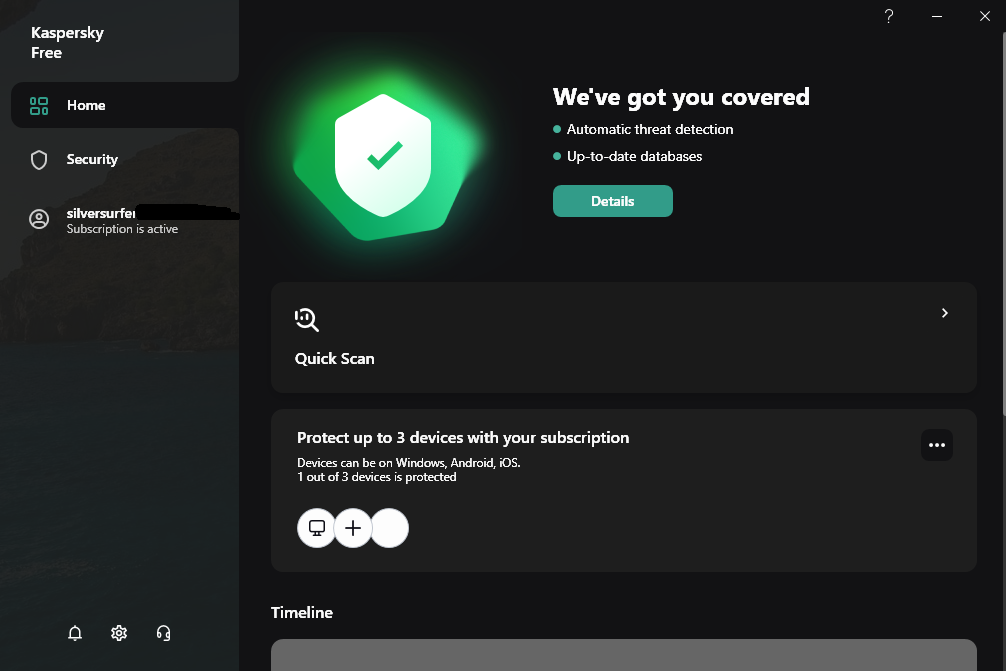Click the notifications bell icon
1006x671 pixels.
[75, 633]
